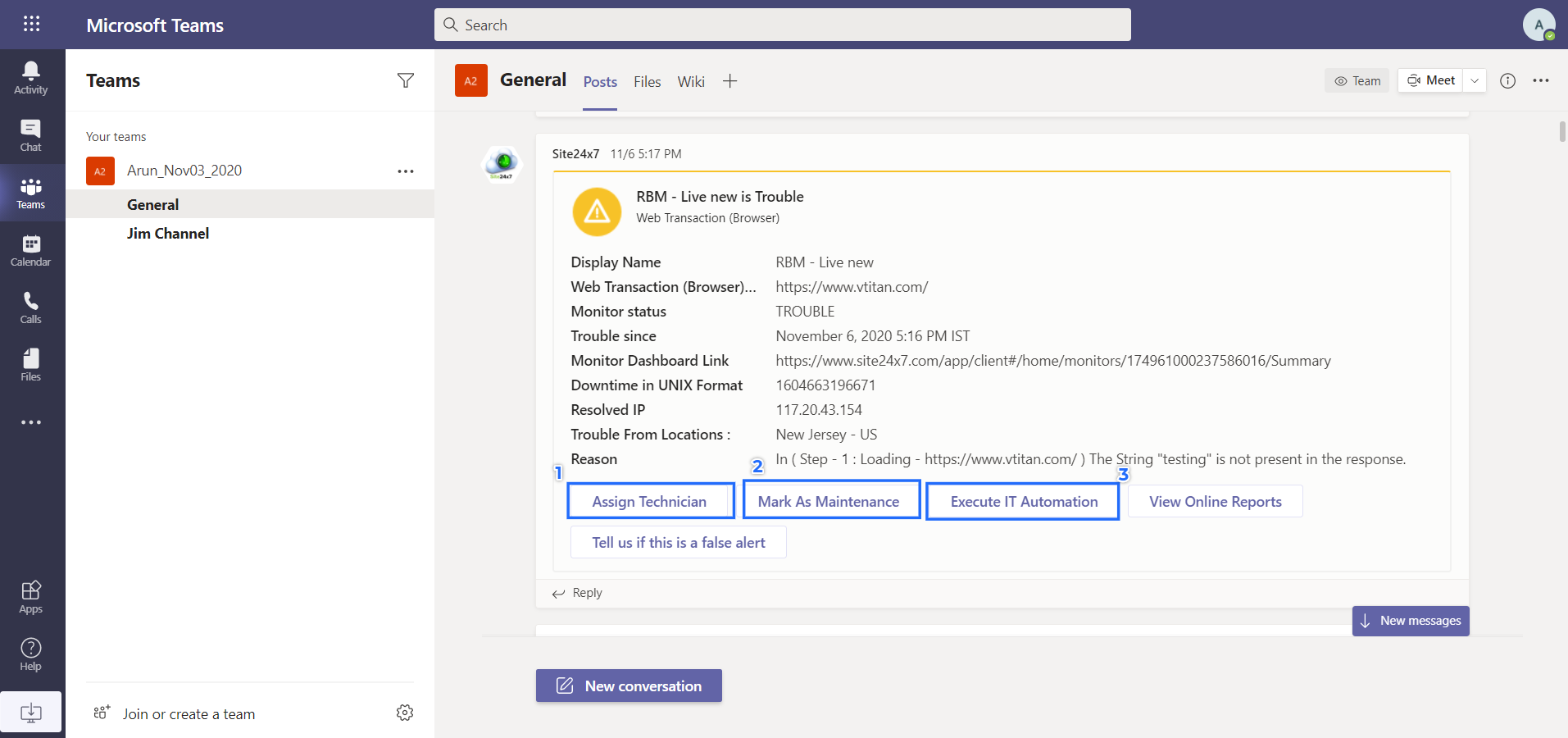Screen dimensions: 1568x738
Task: Open the Calls icon
Action: [x=31, y=307]
